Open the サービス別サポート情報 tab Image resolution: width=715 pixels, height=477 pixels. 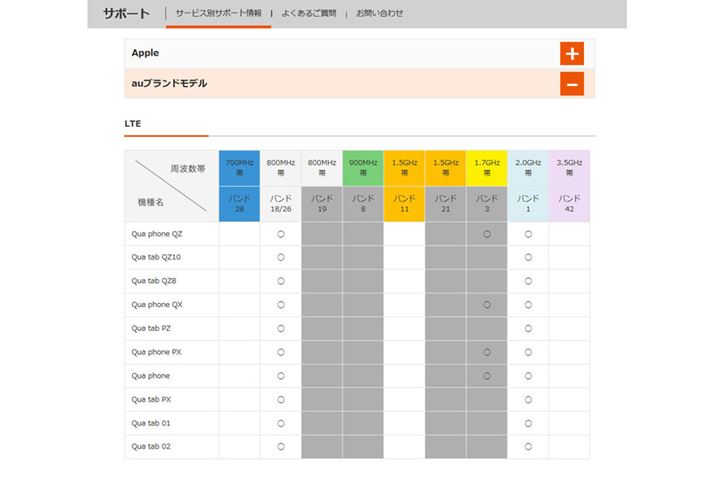(218, 13)
